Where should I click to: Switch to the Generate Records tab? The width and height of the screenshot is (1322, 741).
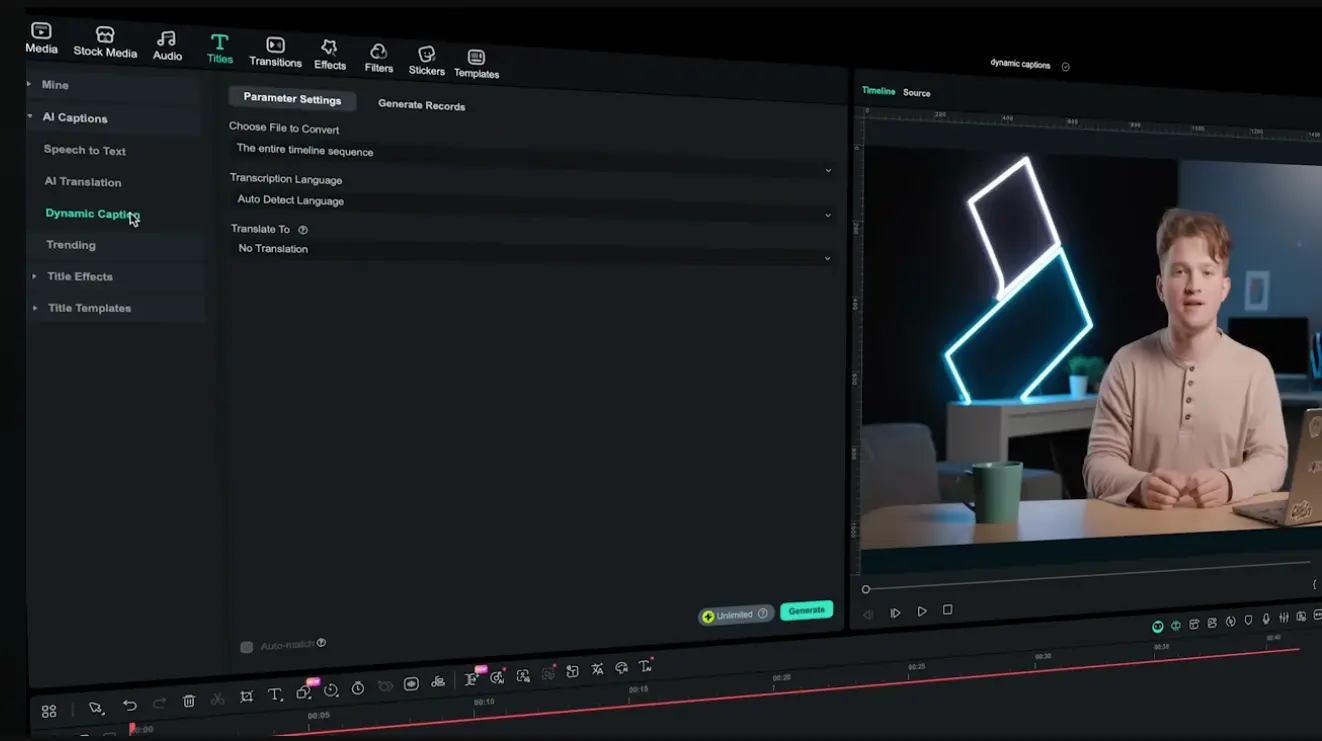(x=421, y=105)
